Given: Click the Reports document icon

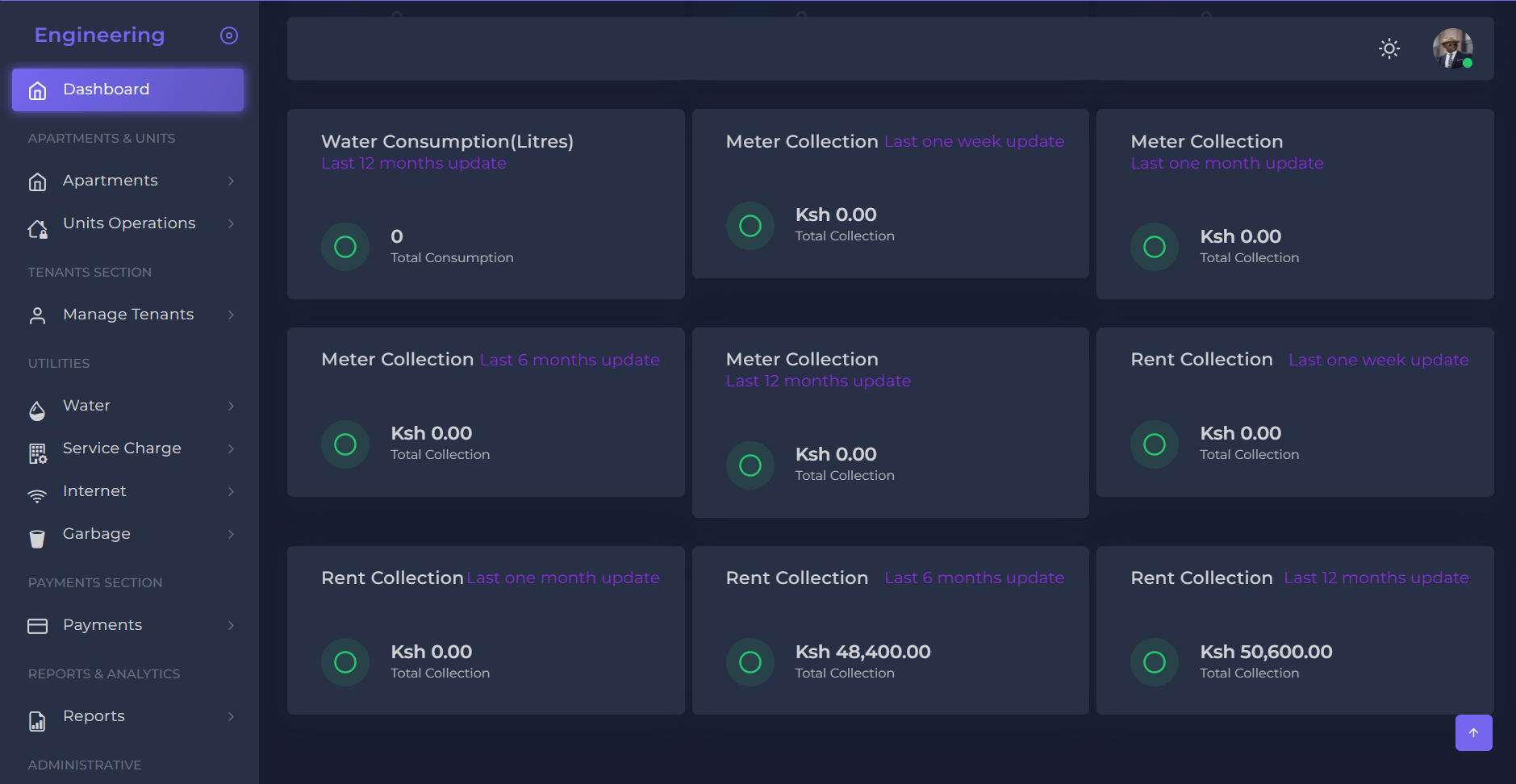Looking at the screenshot, I should 37,721.
